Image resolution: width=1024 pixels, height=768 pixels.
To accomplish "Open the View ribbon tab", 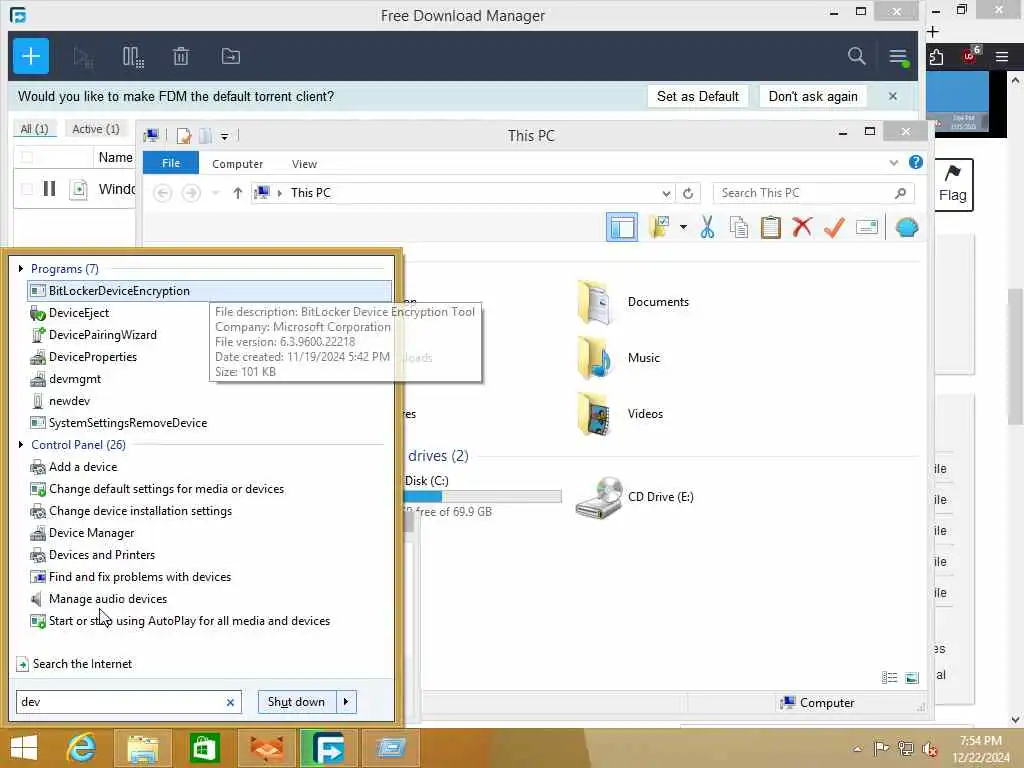I will click(x=304, y=164).
